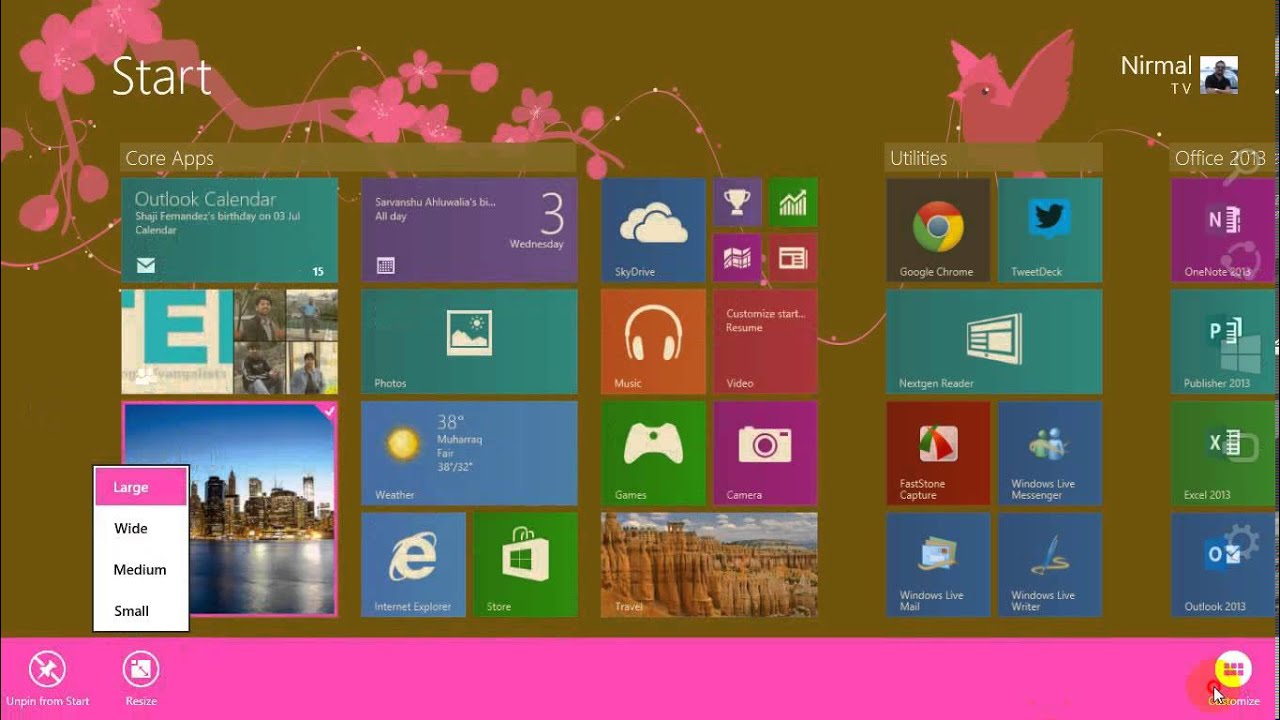This screenshot has height=720, width=1280.
Task: Open the Nextgen Reader tile
Action: tap(994, 342)
